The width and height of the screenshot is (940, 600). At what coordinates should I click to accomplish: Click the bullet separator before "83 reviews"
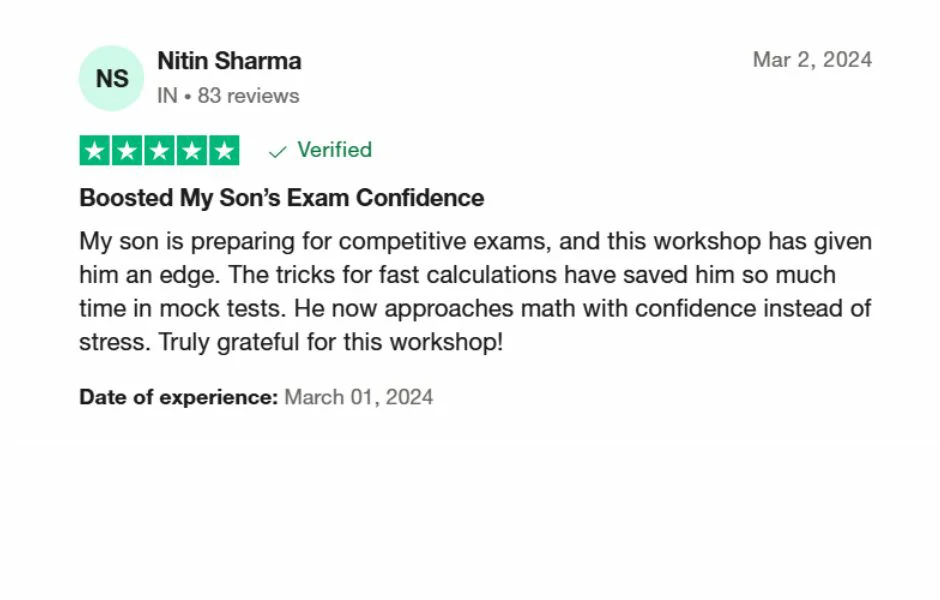(x=187, y=96)
